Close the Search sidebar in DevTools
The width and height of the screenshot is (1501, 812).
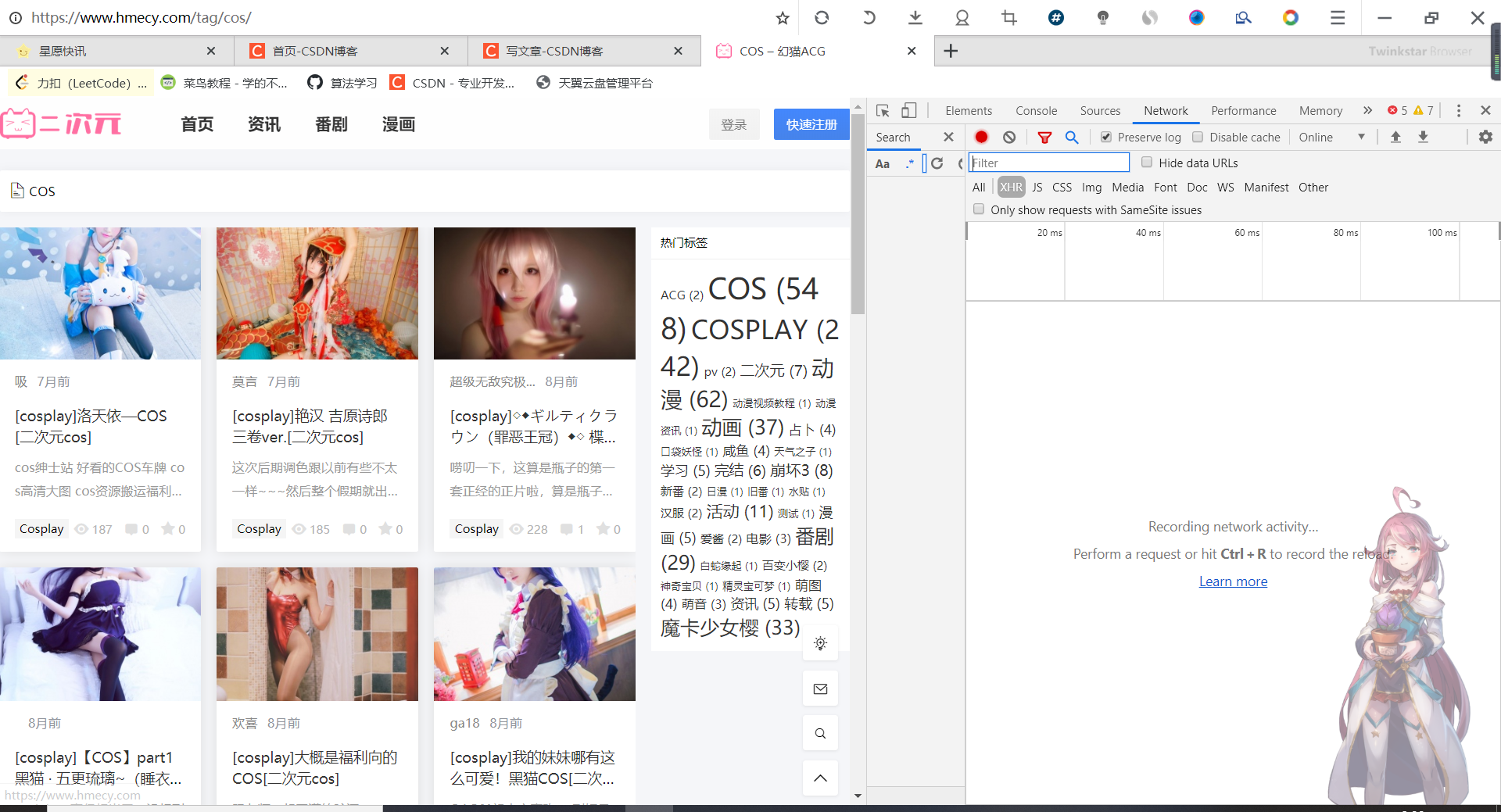pos(948,137)
